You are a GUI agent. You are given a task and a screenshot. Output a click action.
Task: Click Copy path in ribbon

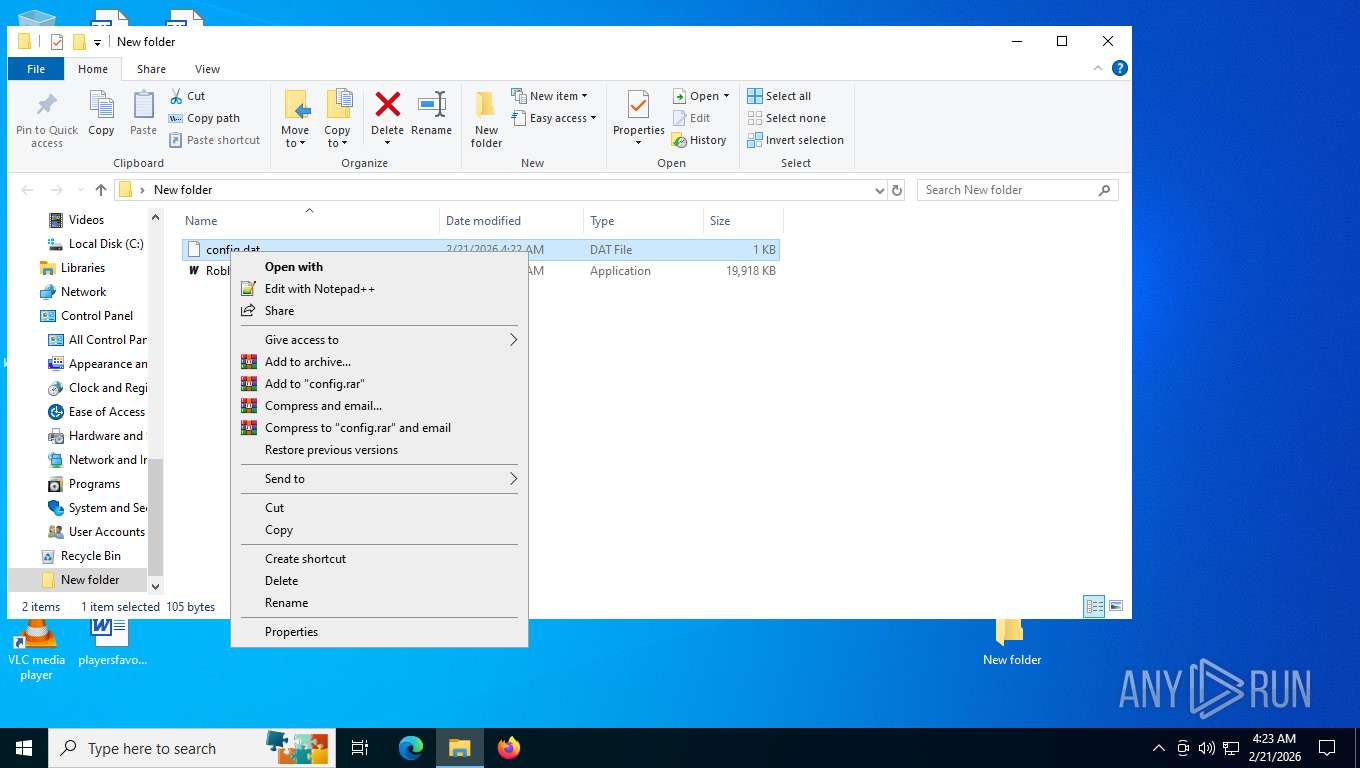(204, 118)
